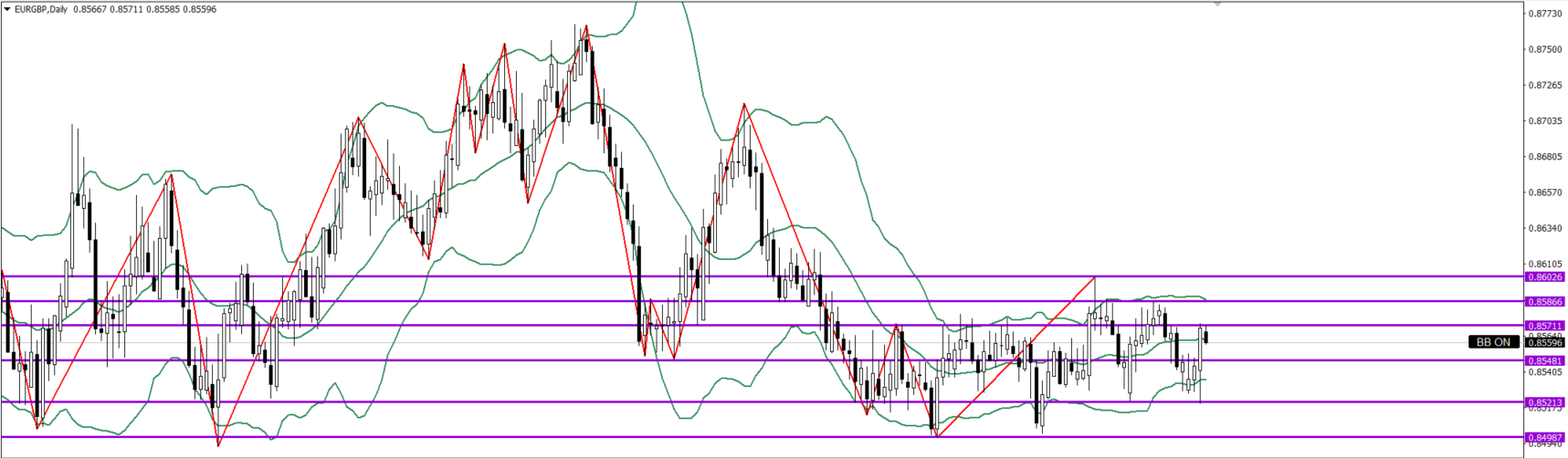Image resolution: width=1568 pixels, height=458 pixels.
Task: Click the 0.85405 price scale value
Action: tap(1544, 372)
